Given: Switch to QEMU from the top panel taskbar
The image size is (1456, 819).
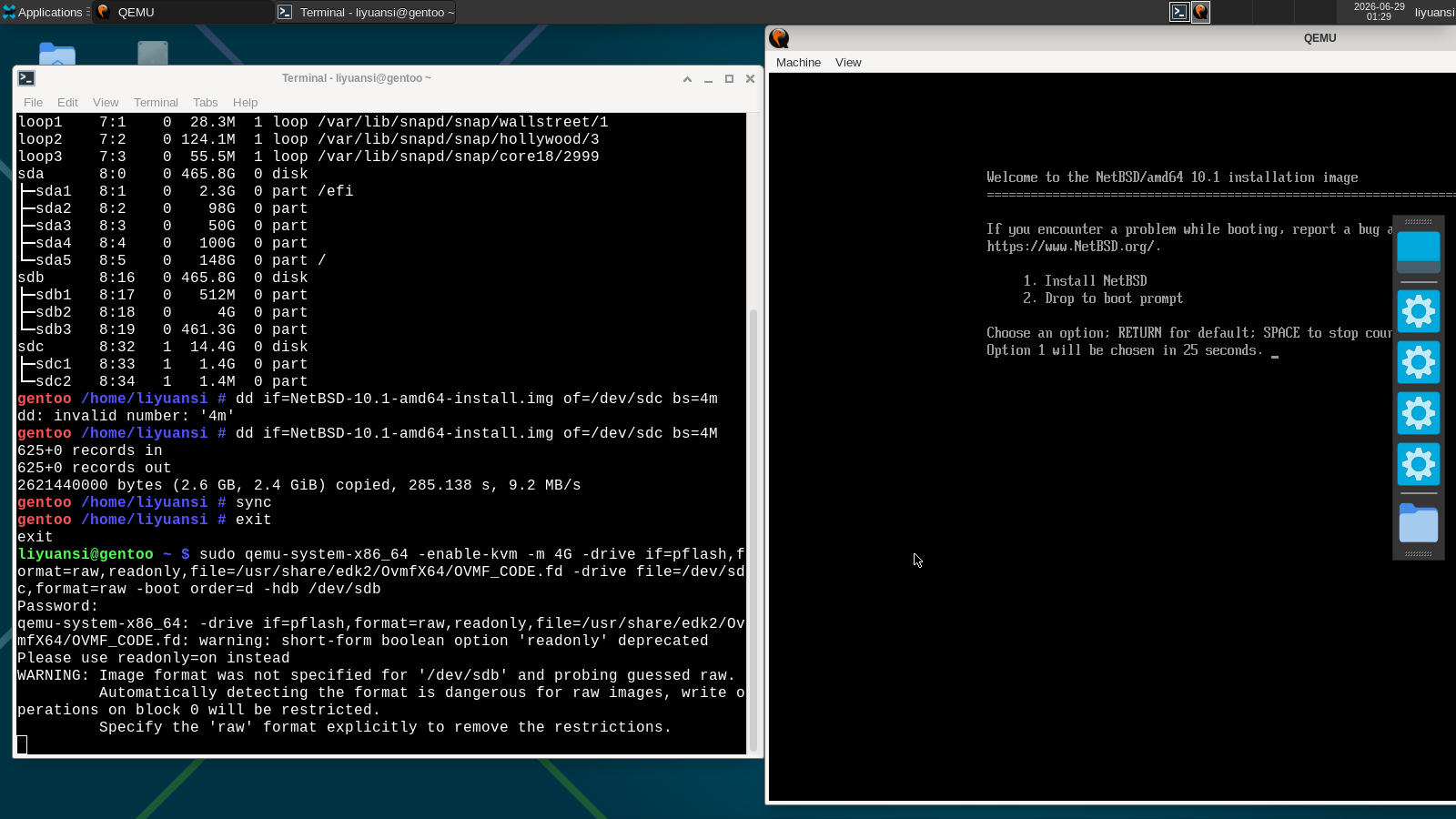Looking at the screenshot, I should (x=182, y=12).
